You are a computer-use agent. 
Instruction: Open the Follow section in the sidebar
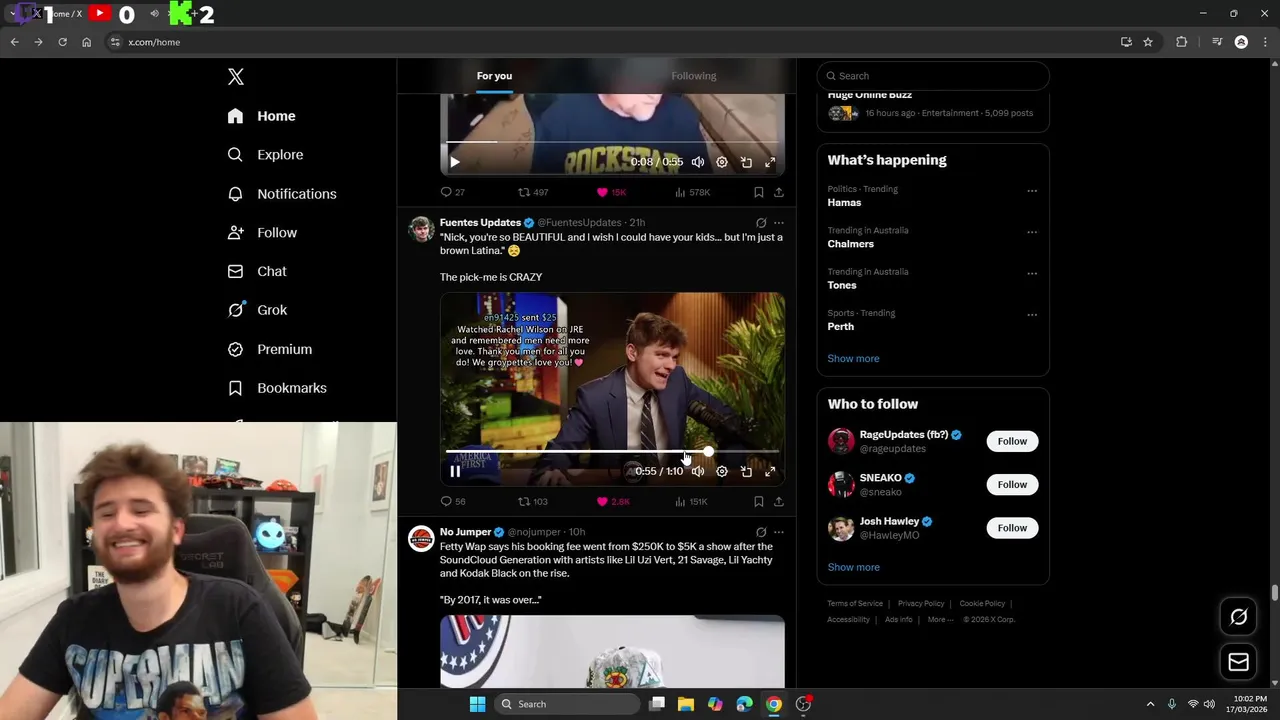pyautogui.click(x=262, y=233)
